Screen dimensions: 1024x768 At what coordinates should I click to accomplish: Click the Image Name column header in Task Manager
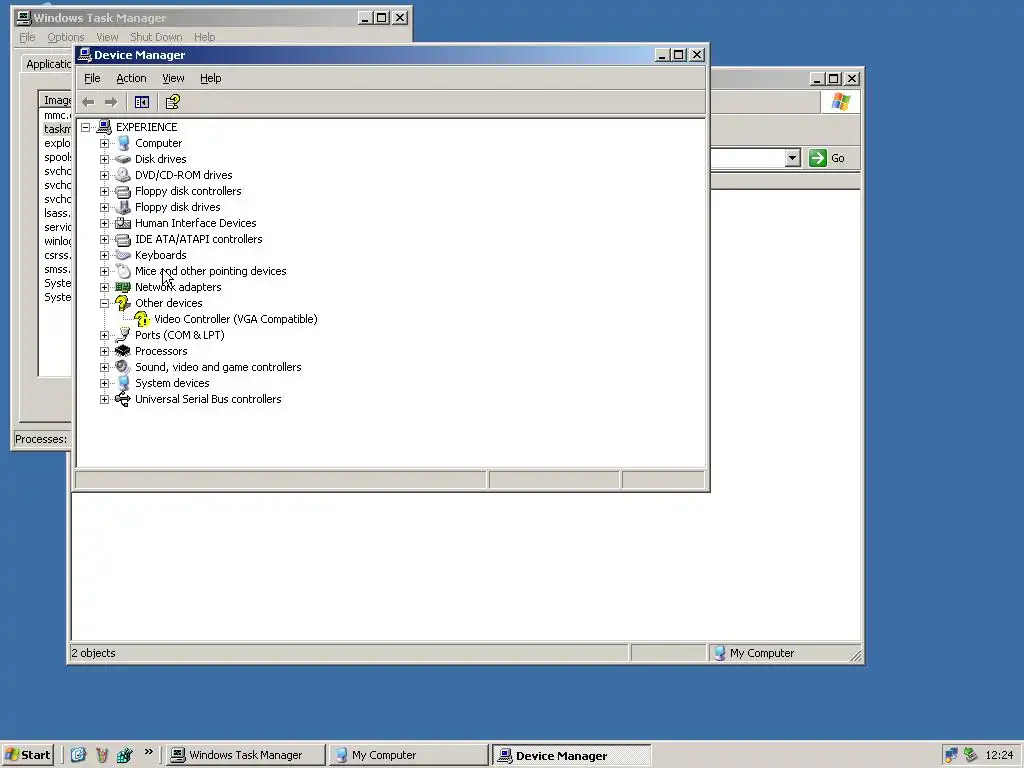56,100
